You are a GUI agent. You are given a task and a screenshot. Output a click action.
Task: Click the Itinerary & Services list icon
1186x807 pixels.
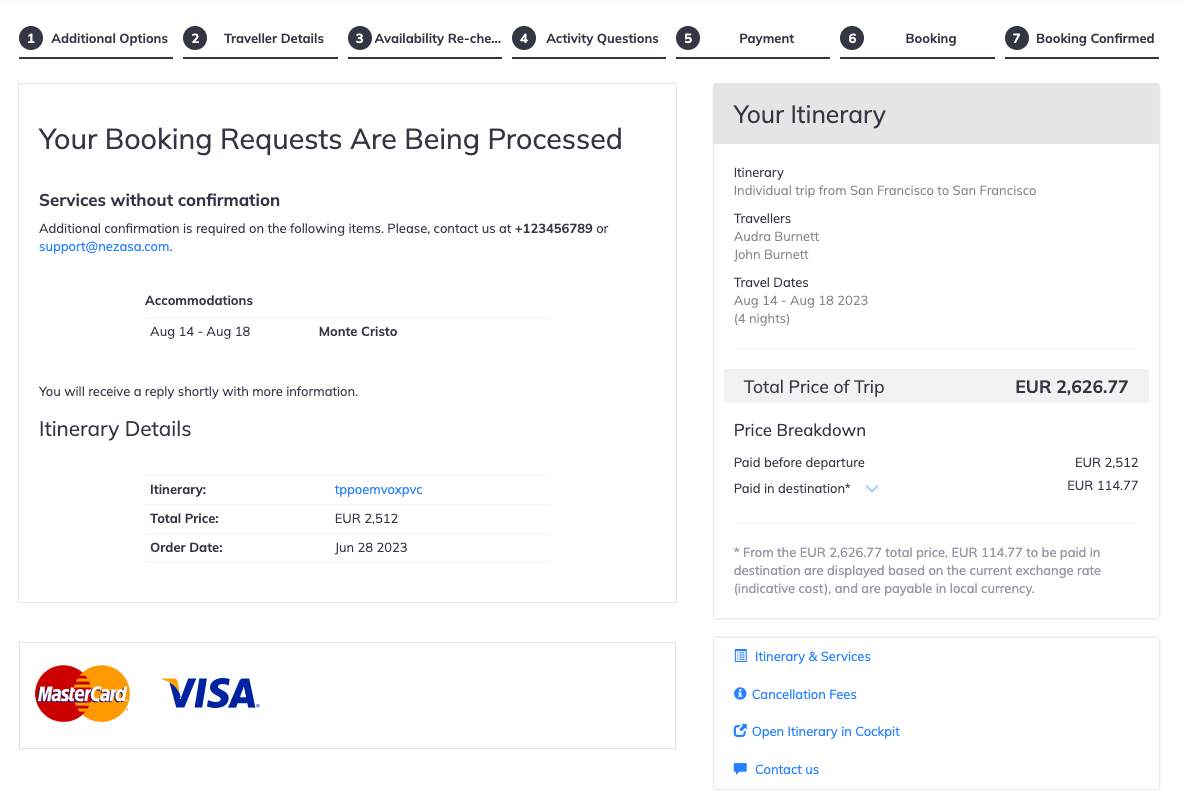click(740, 656)
